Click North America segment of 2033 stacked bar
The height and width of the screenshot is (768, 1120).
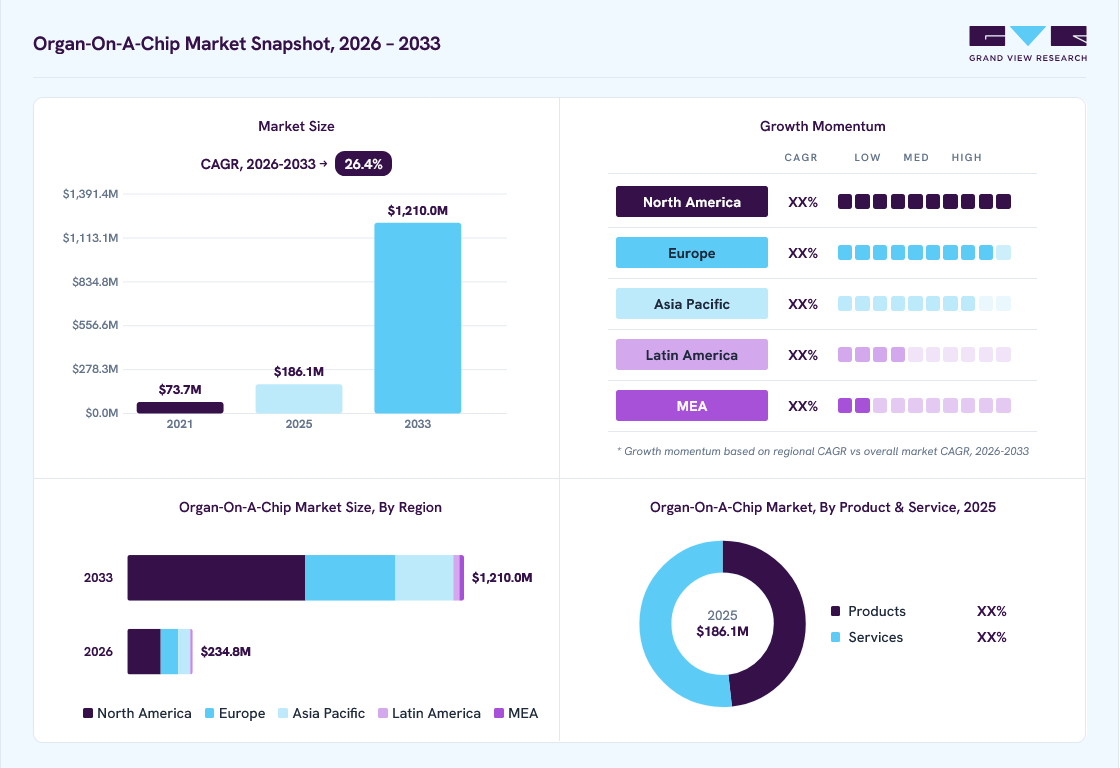[x=216, y=577]
